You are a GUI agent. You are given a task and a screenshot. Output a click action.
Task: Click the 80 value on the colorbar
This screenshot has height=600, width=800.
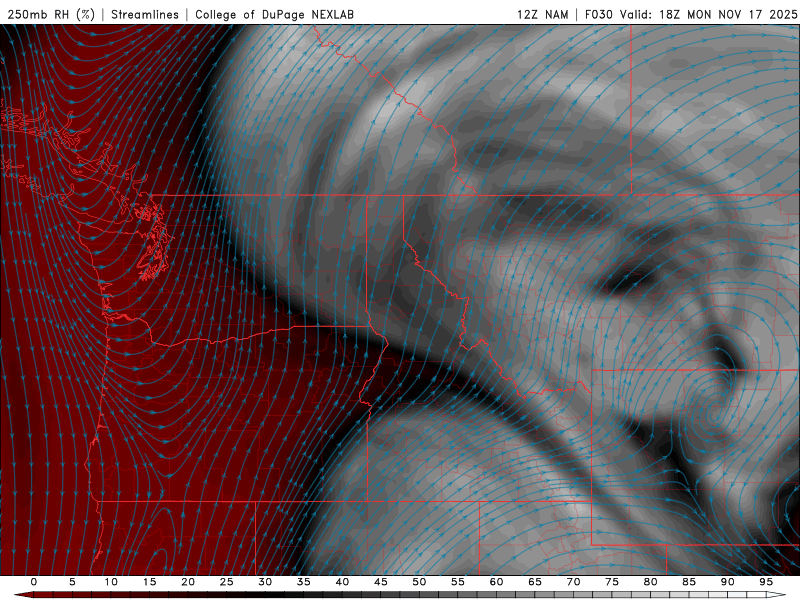click(650, 582)
